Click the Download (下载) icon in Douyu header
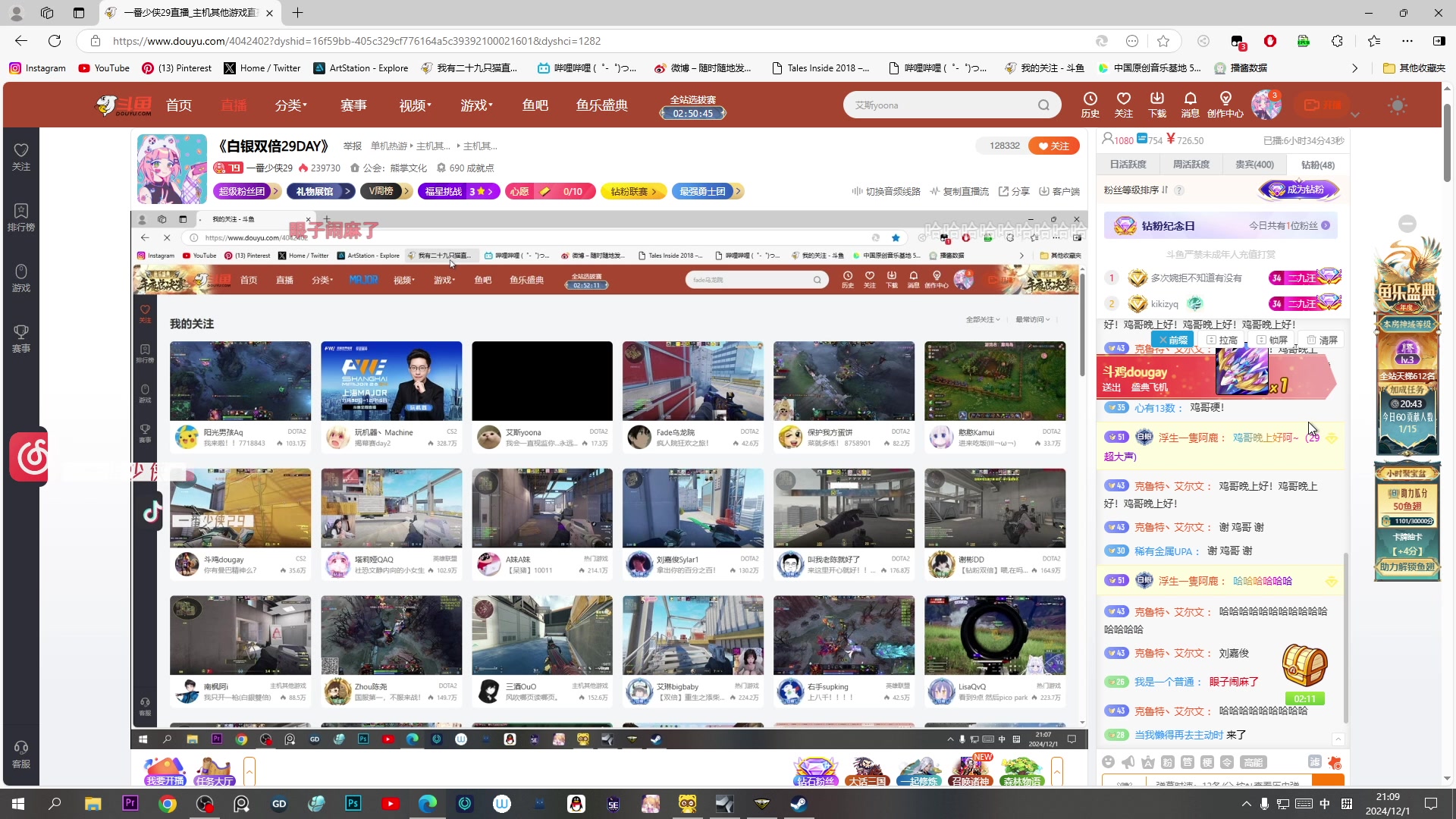Image resolution: width=1456 pixels, height=819 pixels. 1156,105
